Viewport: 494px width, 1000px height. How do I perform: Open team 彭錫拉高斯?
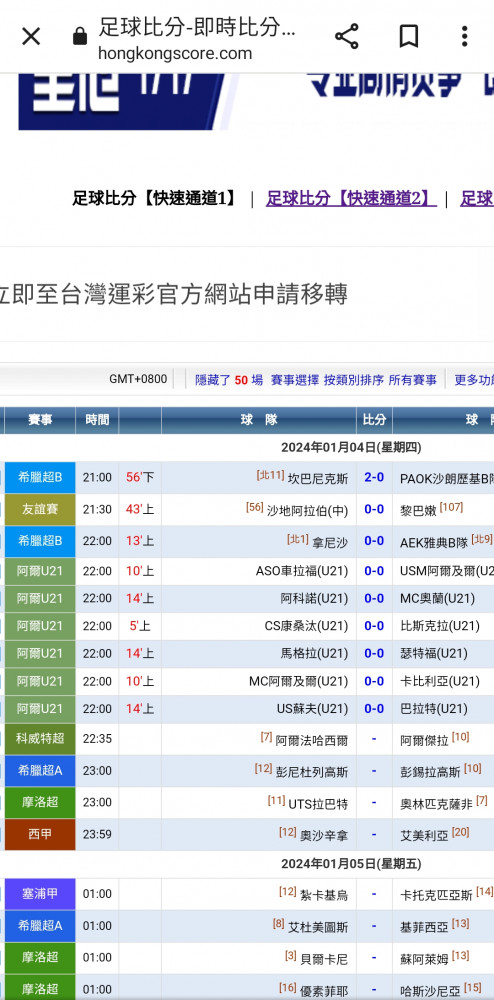[x=430, y=772]
